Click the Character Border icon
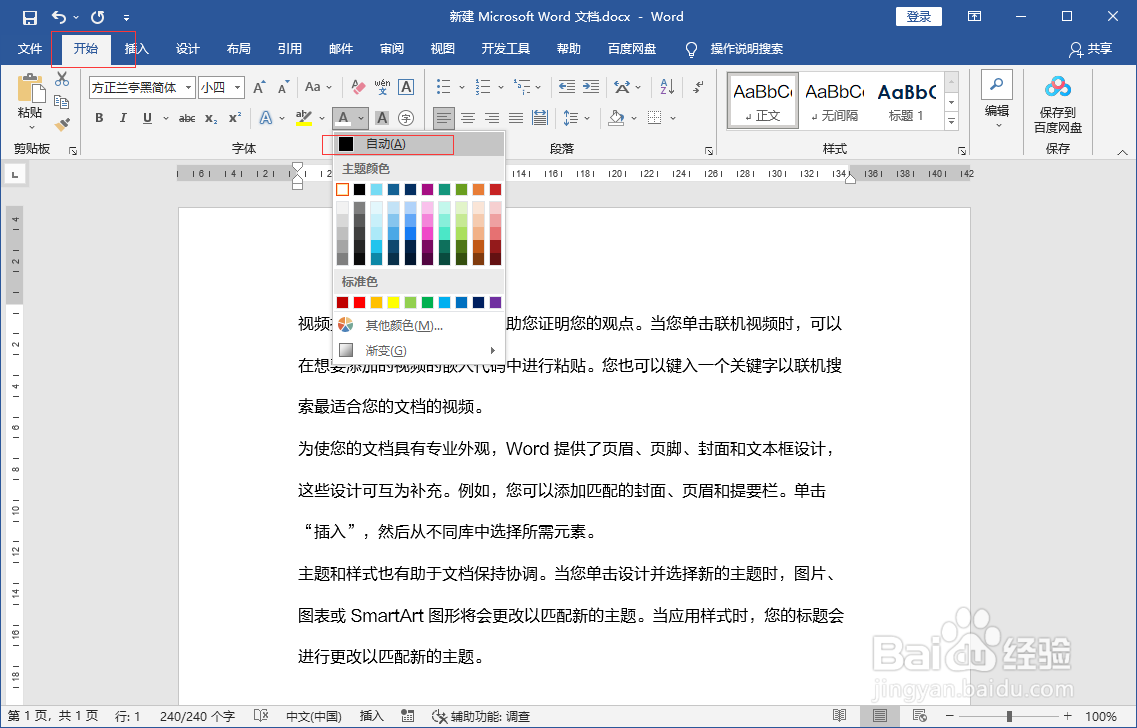 point(406,88)
